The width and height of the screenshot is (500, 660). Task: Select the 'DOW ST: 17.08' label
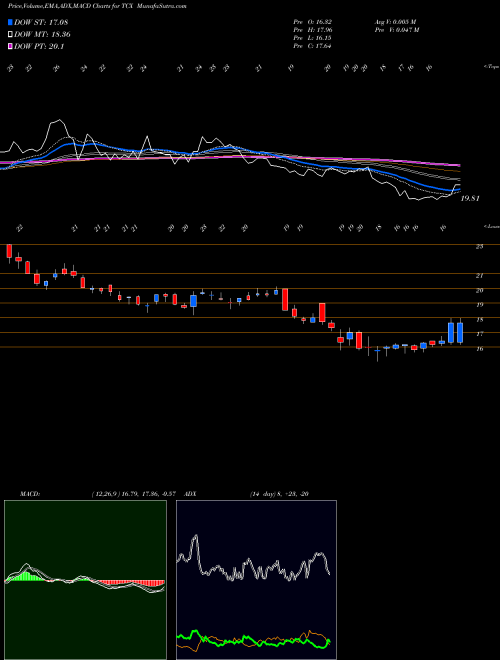[41, 22]
